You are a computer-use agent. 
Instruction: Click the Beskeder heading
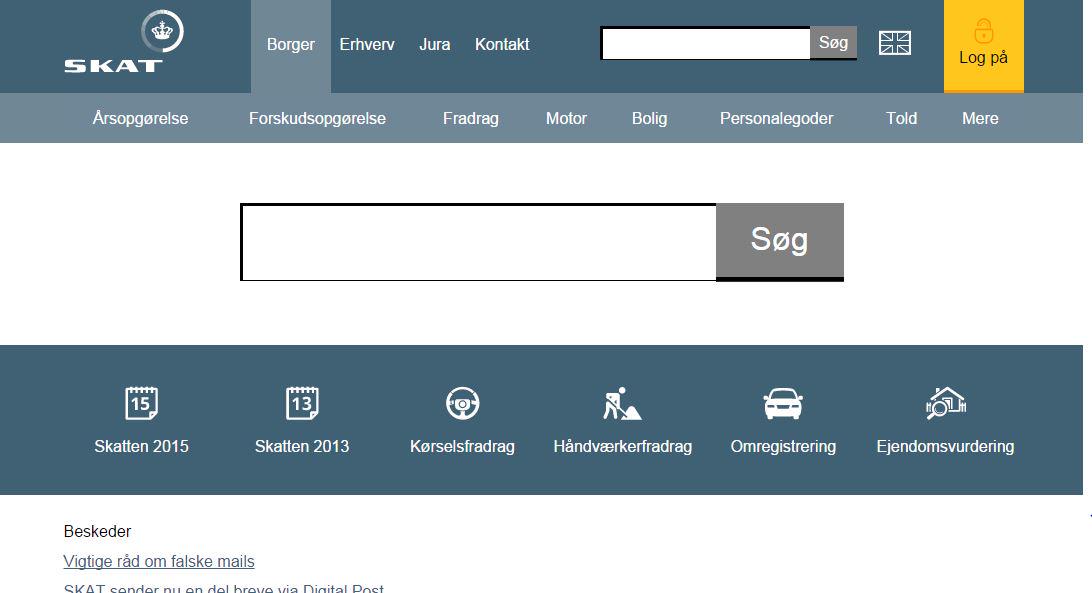coord(98,532)
